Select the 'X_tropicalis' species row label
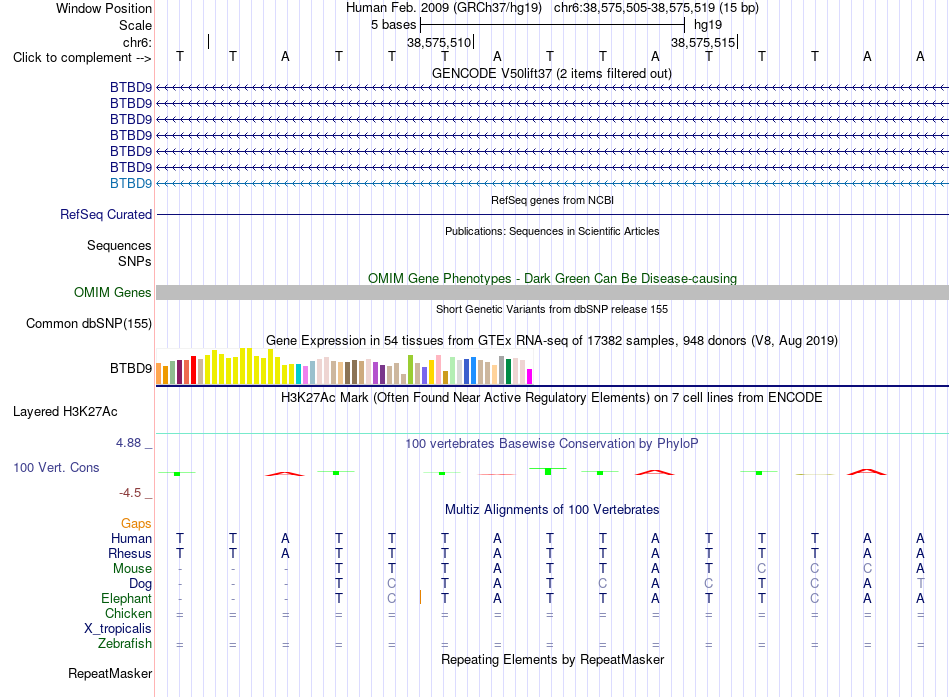Viewport: 950px width, 697px height. pyautogui.click(x=118, y=629)
